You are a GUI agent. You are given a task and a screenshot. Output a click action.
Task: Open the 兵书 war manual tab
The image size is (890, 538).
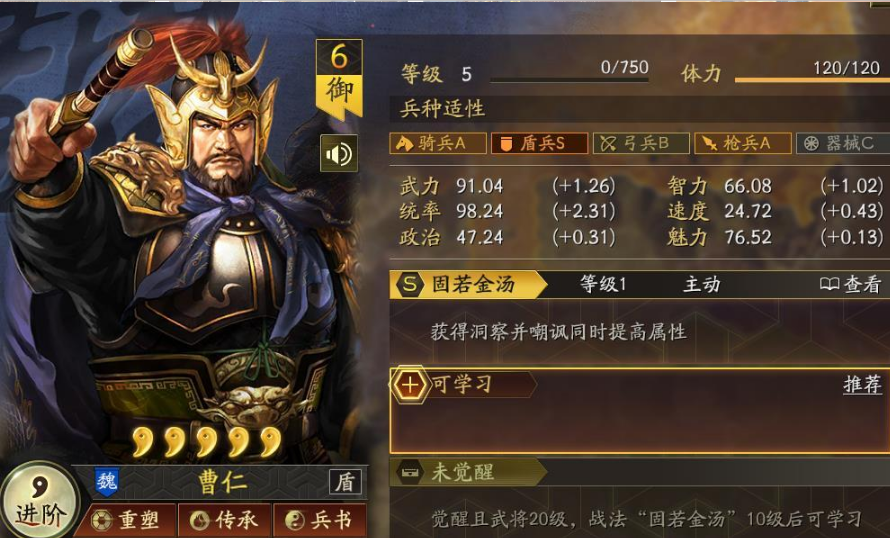point(321,519)
